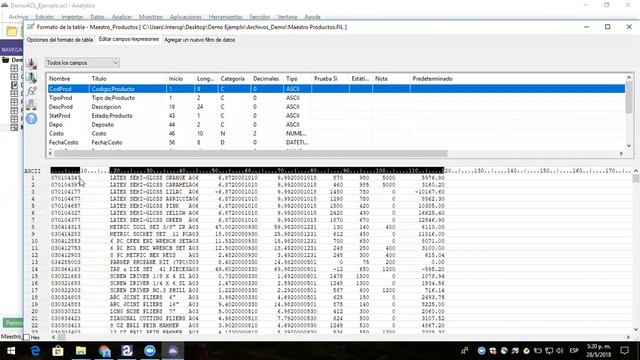Open the Windows Start menu
The height and width of the screenshot is (360, 640).
[x=11, y=351]
